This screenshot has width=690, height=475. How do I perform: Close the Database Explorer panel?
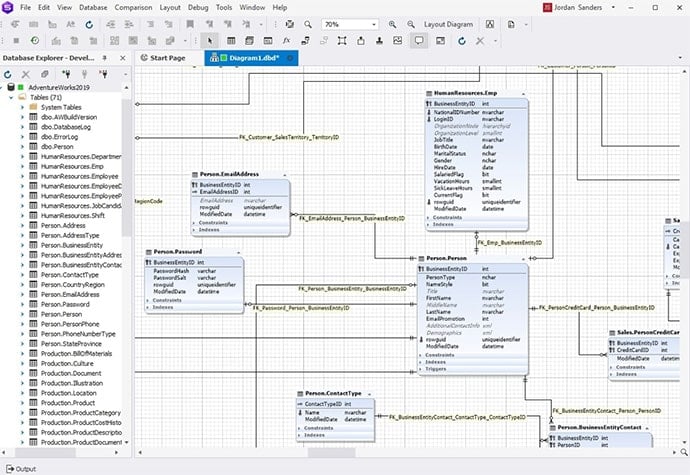(x=123, y=58)
